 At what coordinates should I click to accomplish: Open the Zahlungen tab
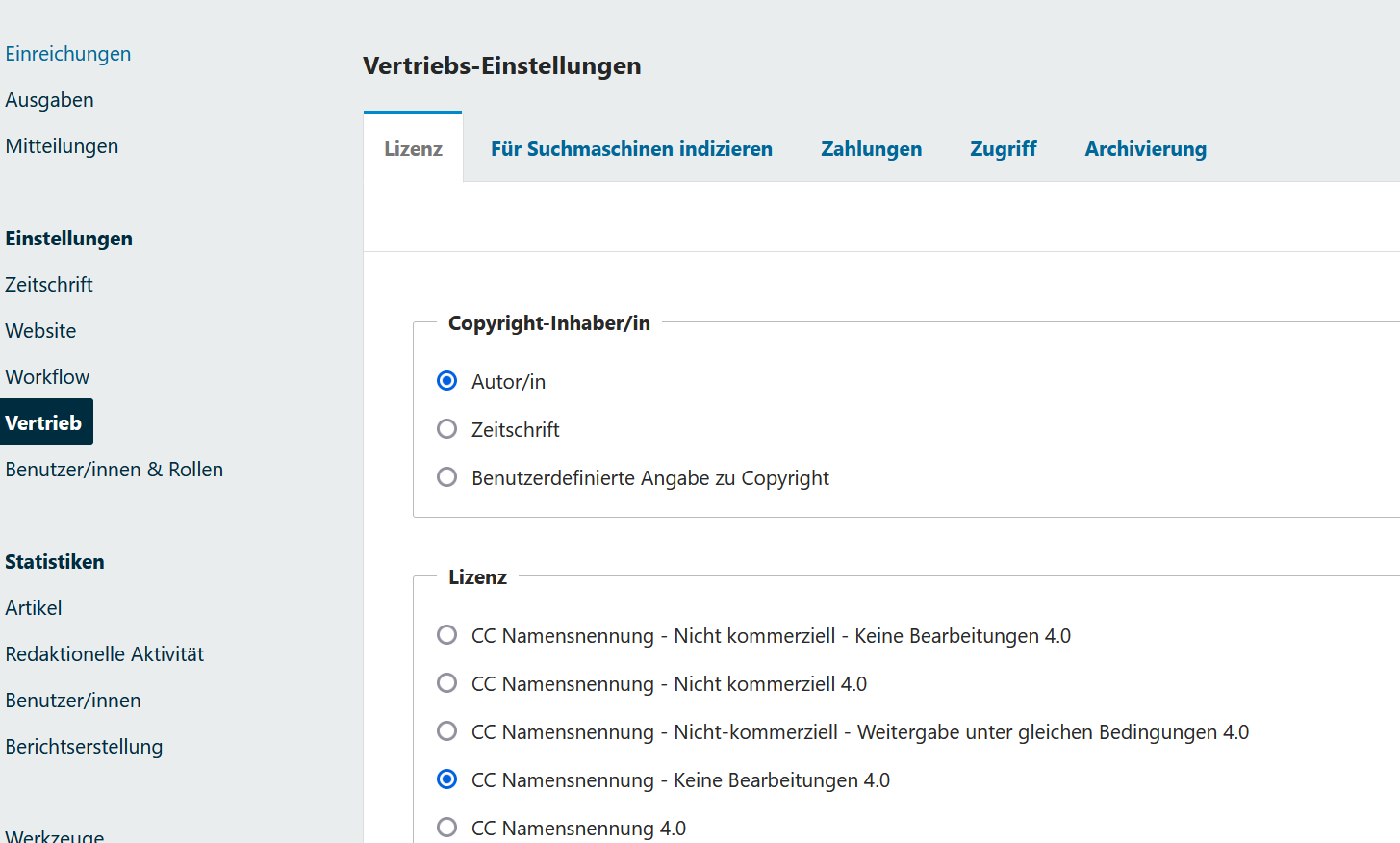pos(871,149)
